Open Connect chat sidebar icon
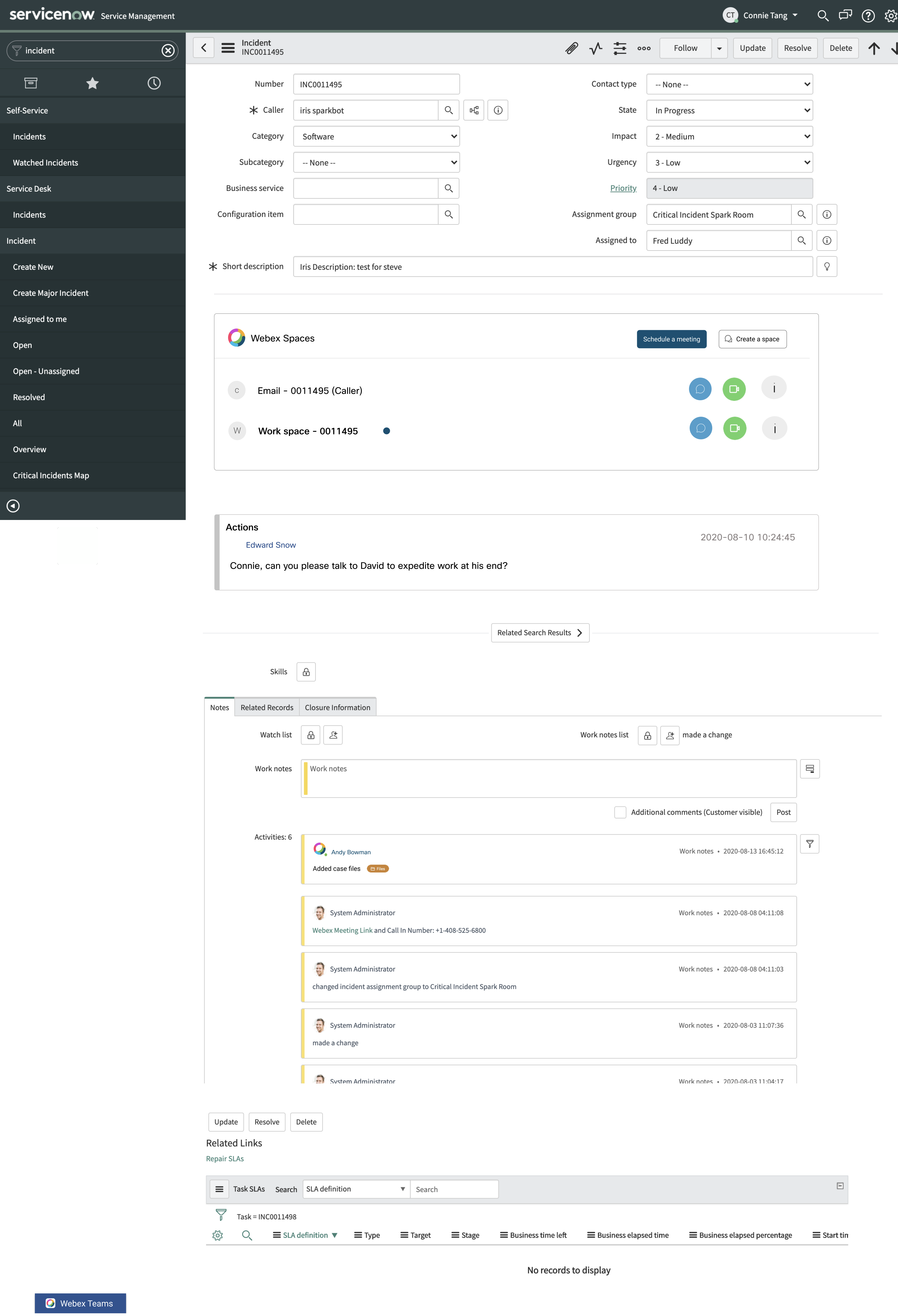 [x=845, y=15]
